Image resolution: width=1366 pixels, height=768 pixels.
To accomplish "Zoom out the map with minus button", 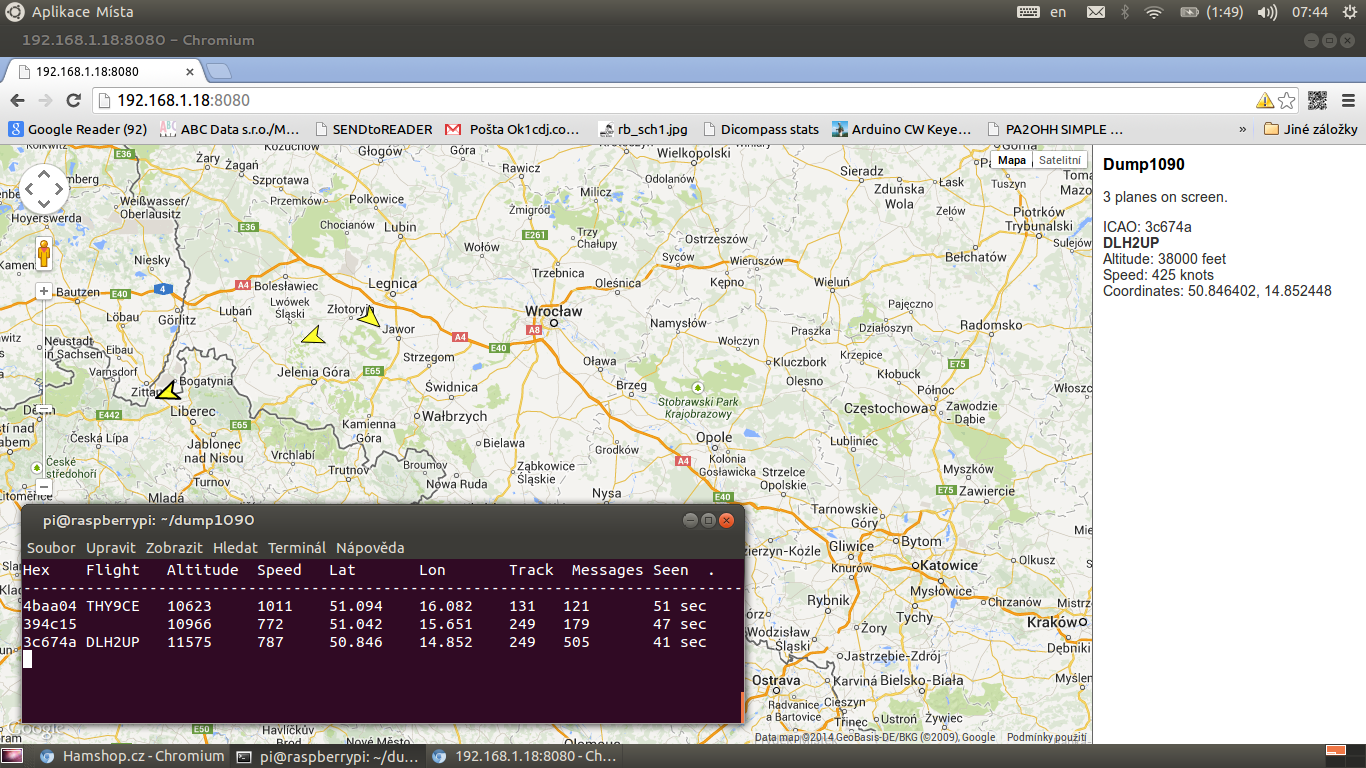I will 44,487.
